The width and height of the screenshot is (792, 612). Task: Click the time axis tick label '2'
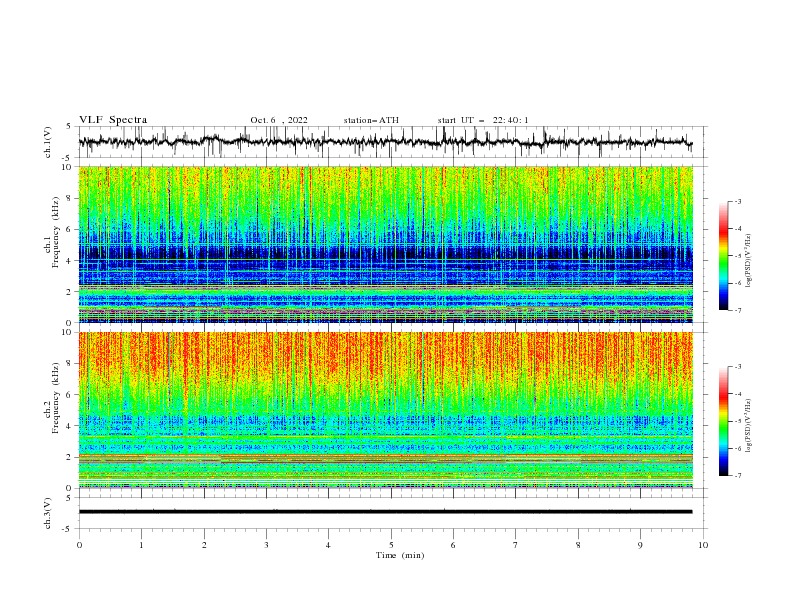pos(204,545)
